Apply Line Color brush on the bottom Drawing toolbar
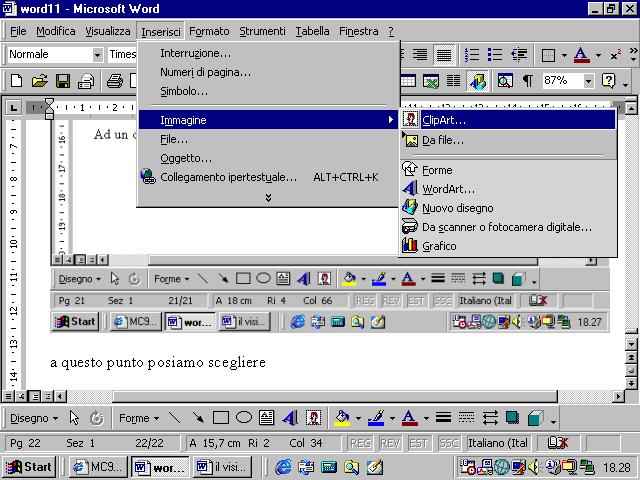The width and height of the screenshot is (640, 480). (376, 418)
